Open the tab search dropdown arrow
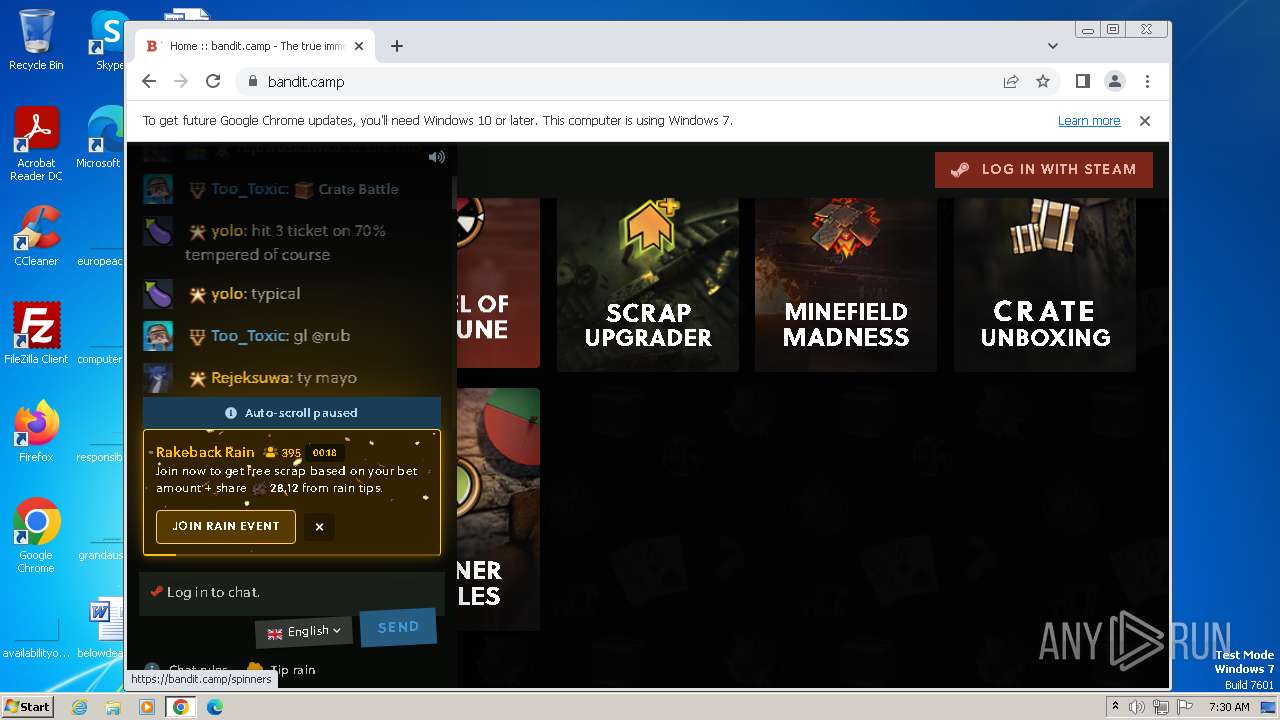 tap(1052, 46)
